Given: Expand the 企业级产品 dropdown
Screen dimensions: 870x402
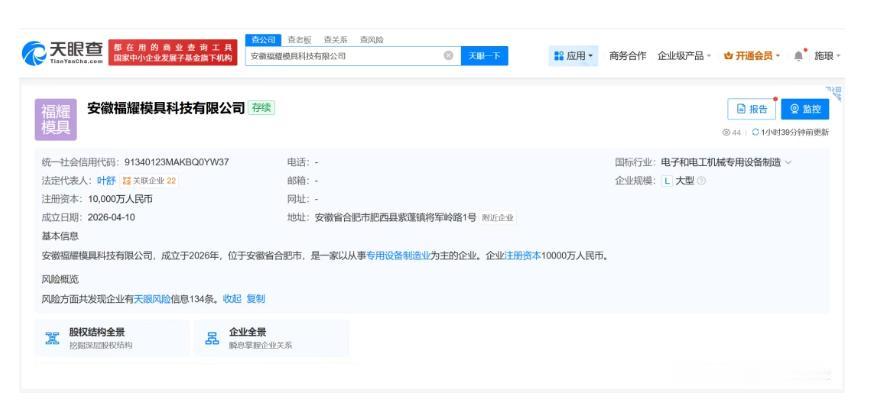Looking at the screenshot, I should (x=684, y=56).
